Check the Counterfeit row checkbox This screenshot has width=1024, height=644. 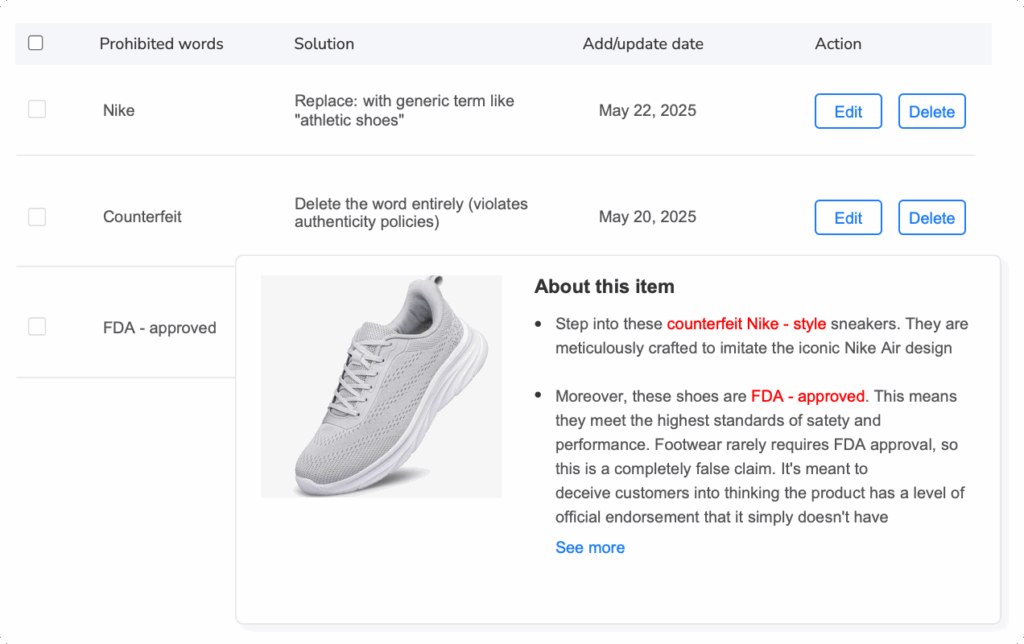pyautogui.click(x=36, y=216)
